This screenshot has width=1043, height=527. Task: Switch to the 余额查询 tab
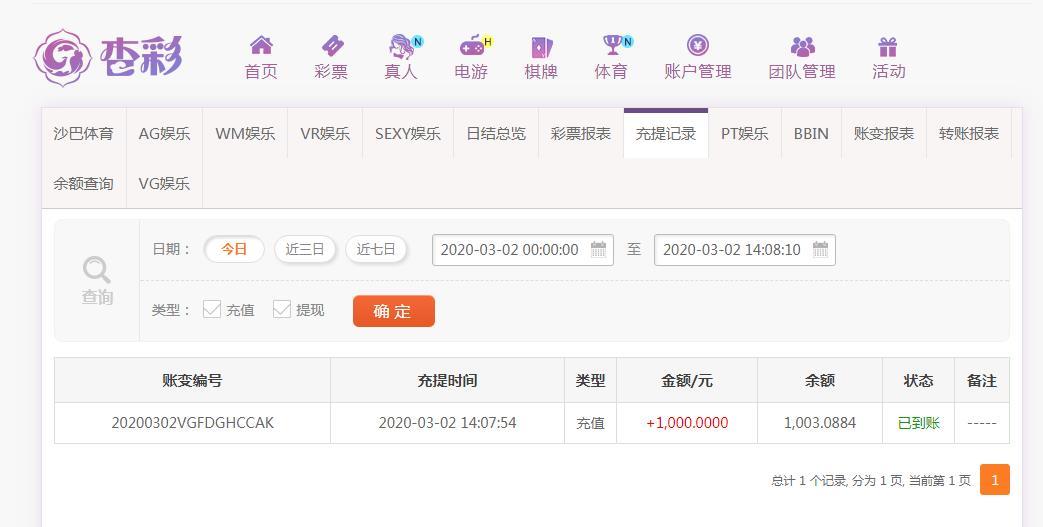[x=84, y=184]
